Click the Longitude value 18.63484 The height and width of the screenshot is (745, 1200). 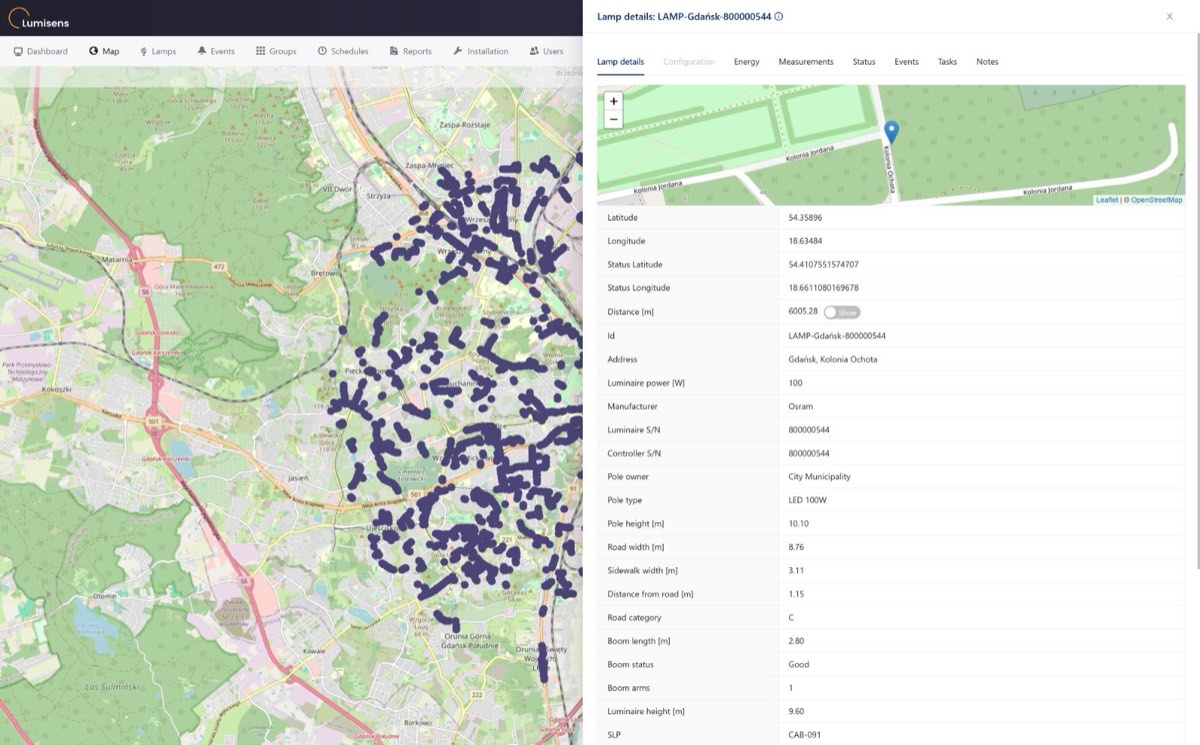(x=805, y=241)
